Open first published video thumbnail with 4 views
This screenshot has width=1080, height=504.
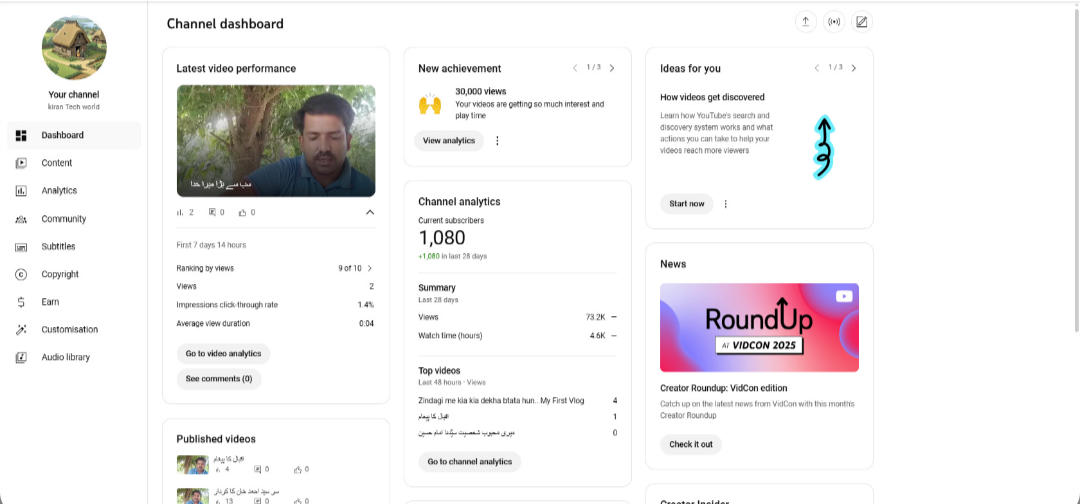(x=193, y=465)
